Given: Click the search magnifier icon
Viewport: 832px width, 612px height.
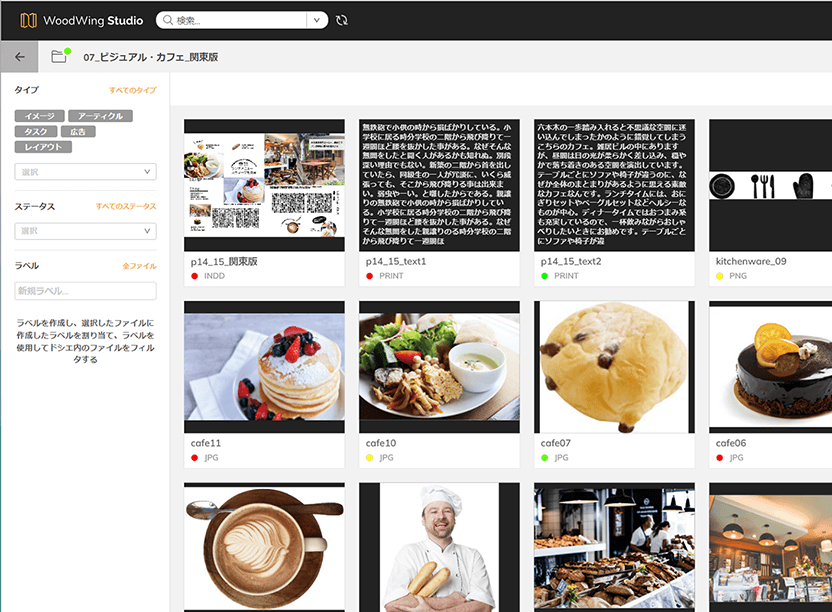Looking at the screenshot, I should pos(168,20).
